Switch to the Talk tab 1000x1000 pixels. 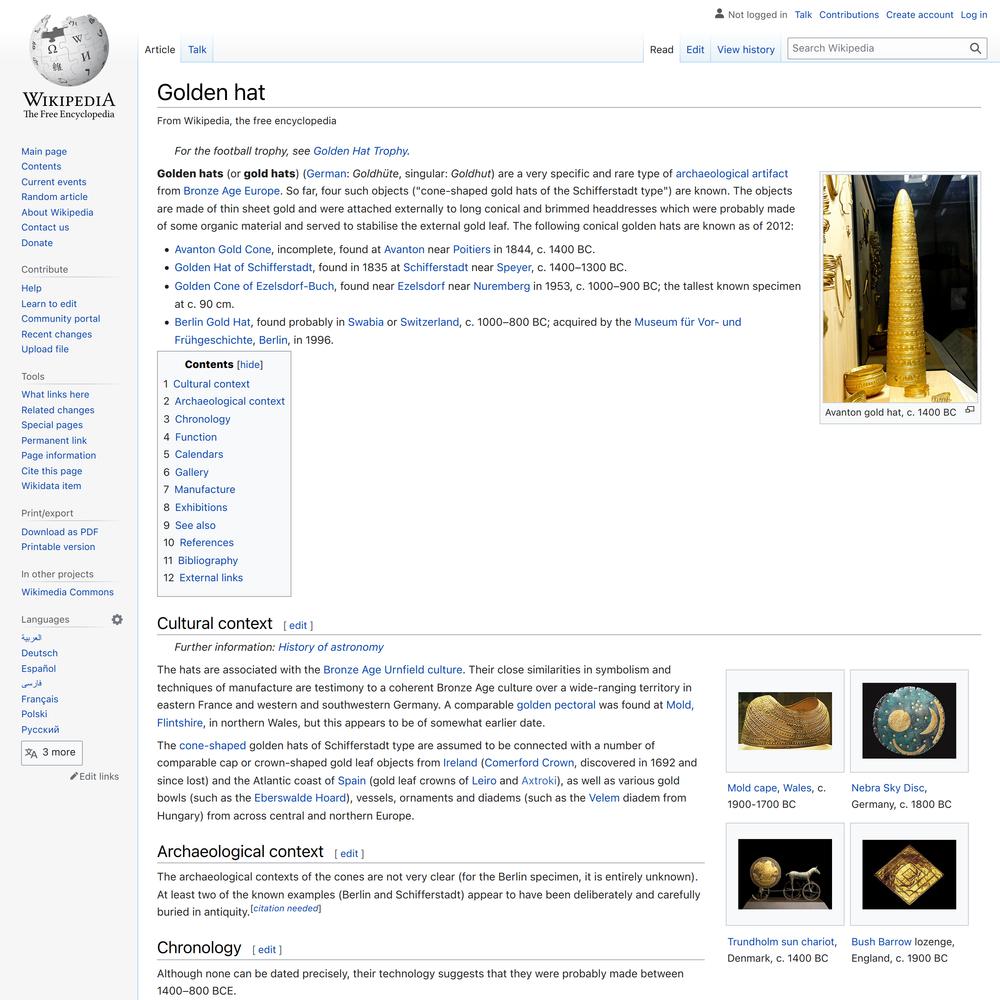197,50
